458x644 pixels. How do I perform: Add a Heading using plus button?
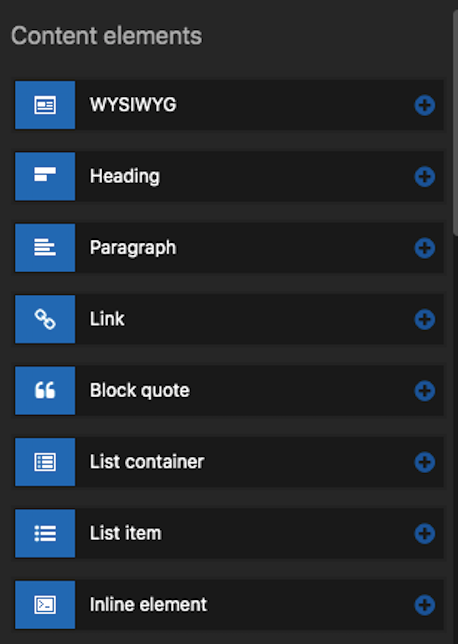tap(425, 177)
